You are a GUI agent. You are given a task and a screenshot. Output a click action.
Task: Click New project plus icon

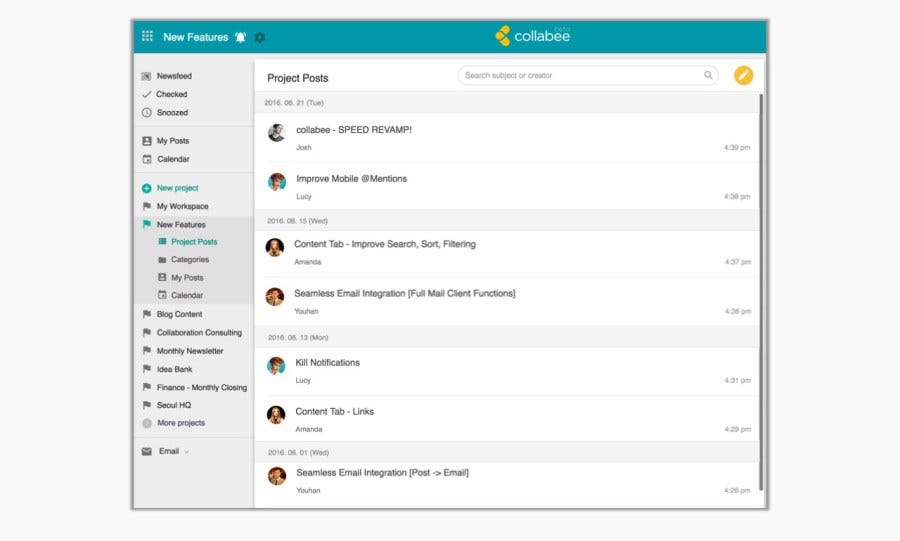[146, 188]
